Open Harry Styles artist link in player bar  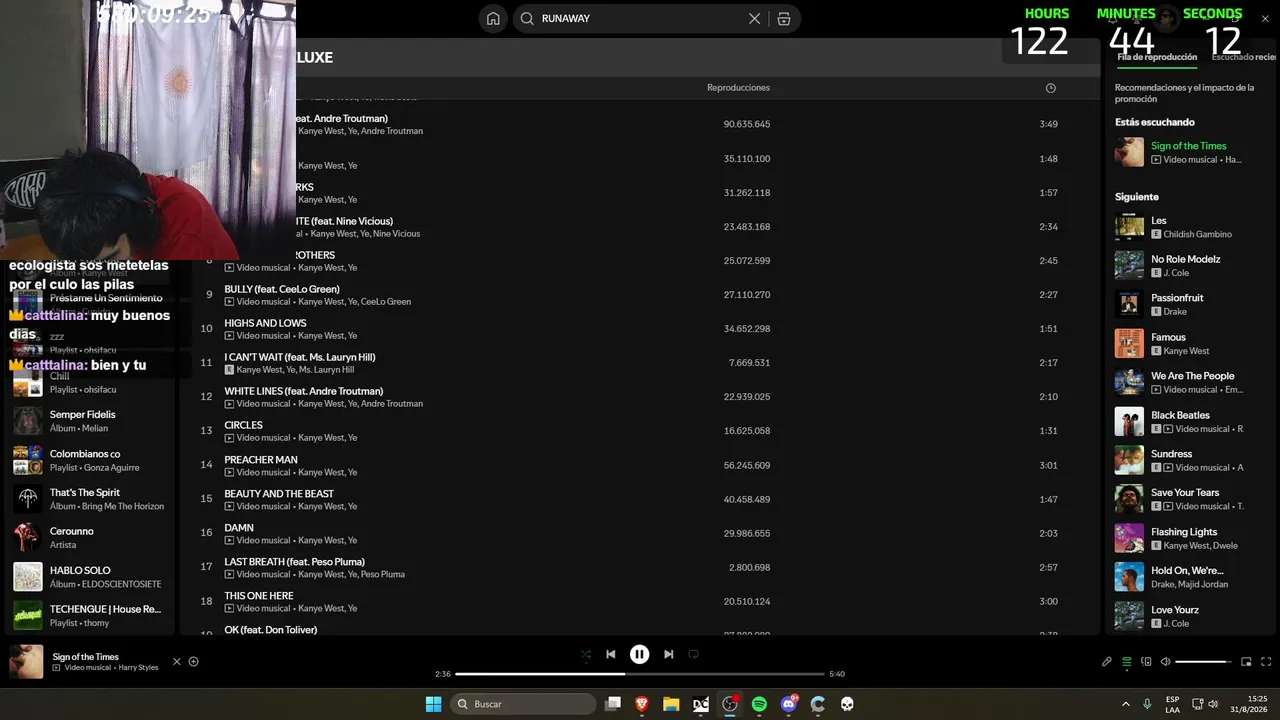(136, 667)
